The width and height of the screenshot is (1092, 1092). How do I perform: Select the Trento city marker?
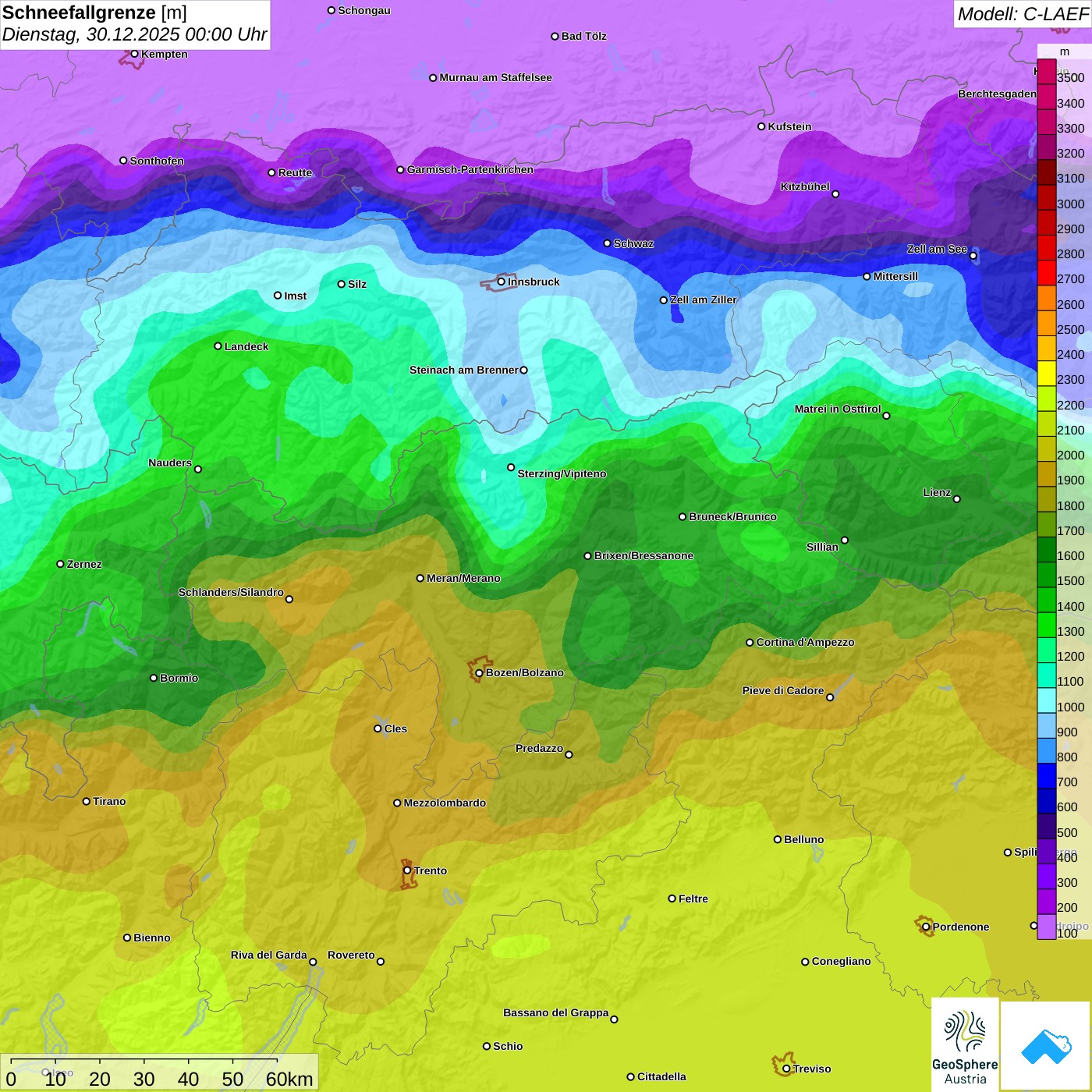tap(407, 870)
